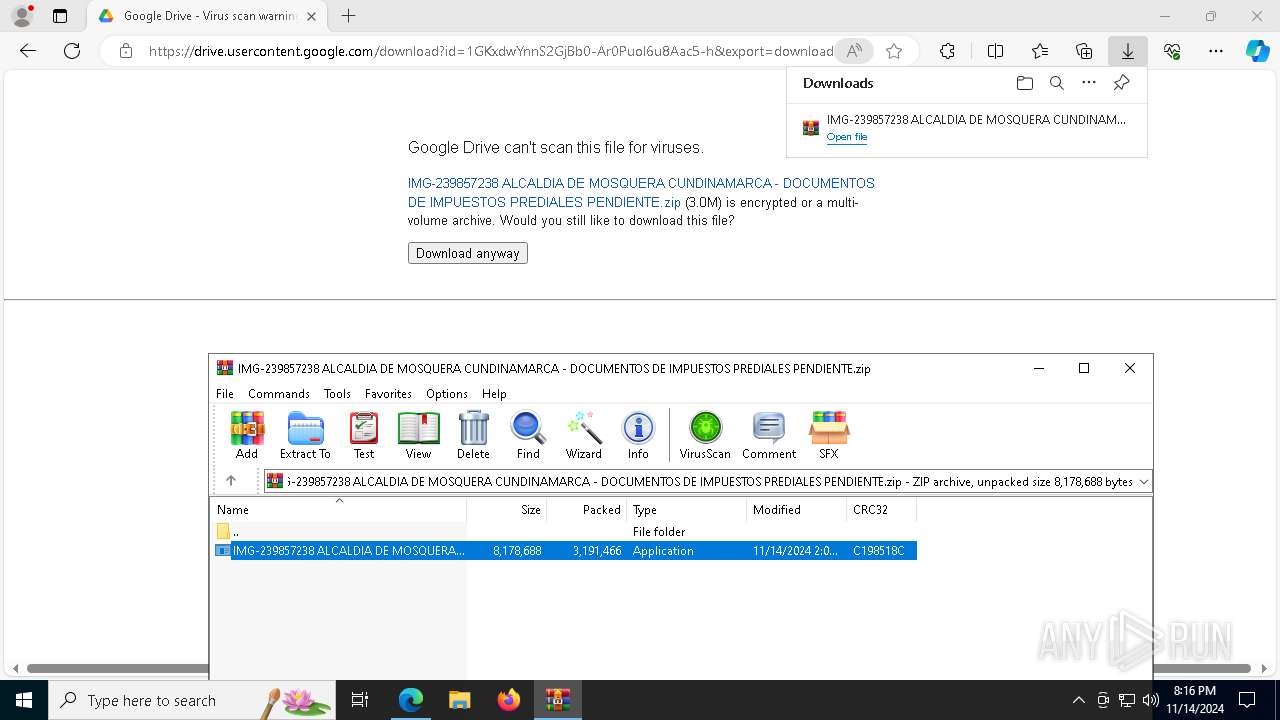Launch Firefox from taskbar

tap(508, 700)
